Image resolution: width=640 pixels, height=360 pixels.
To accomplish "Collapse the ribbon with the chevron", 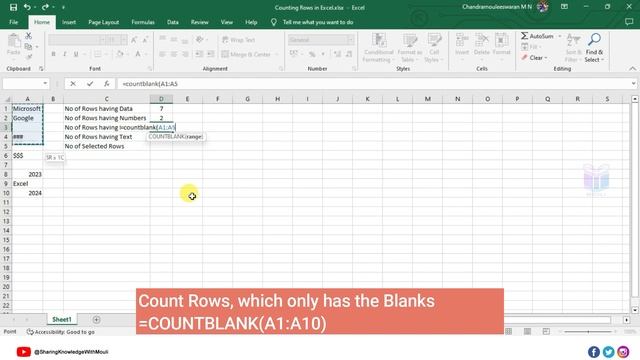I will click(632, 69).
